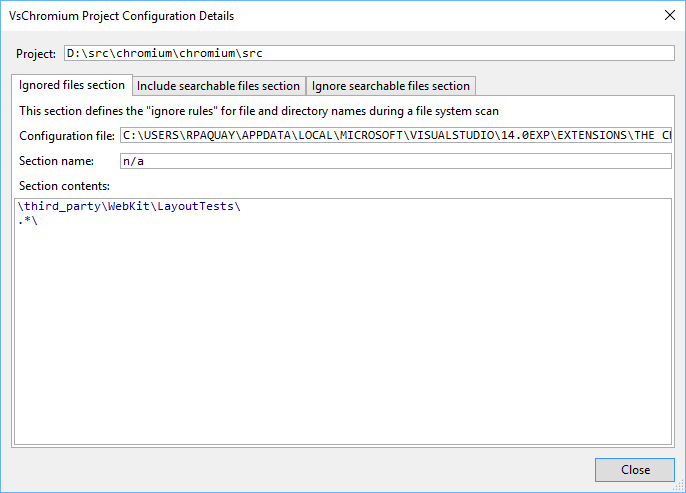Click the ignore rules description text
This screenshot has height=493, width=686.
tap(259, 111)
